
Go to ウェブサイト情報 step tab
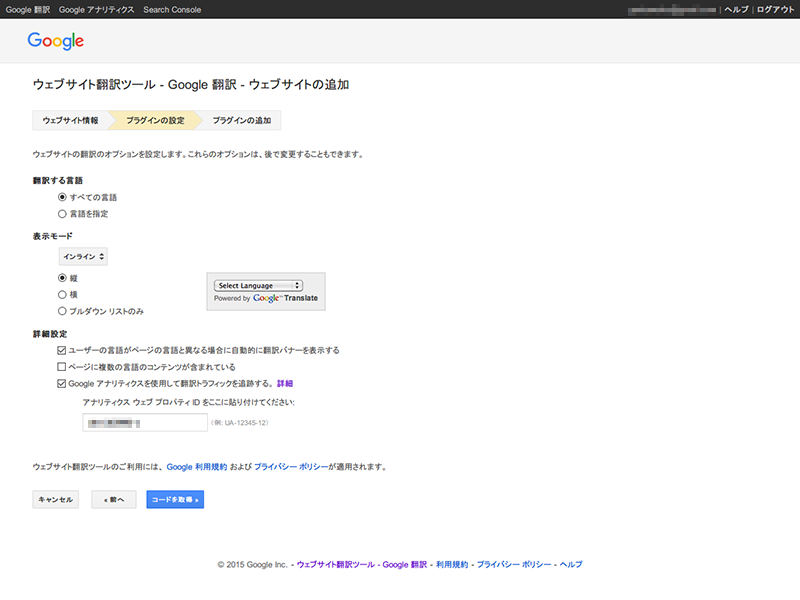pyautogui.click(x=70, y=120)
